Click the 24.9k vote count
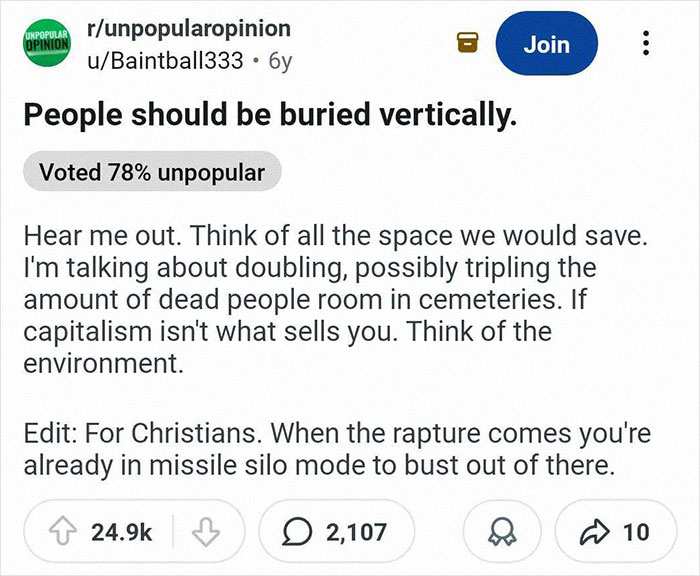This screenshot has width=700, height=576. pyautogui.click(x=122, y=532)
